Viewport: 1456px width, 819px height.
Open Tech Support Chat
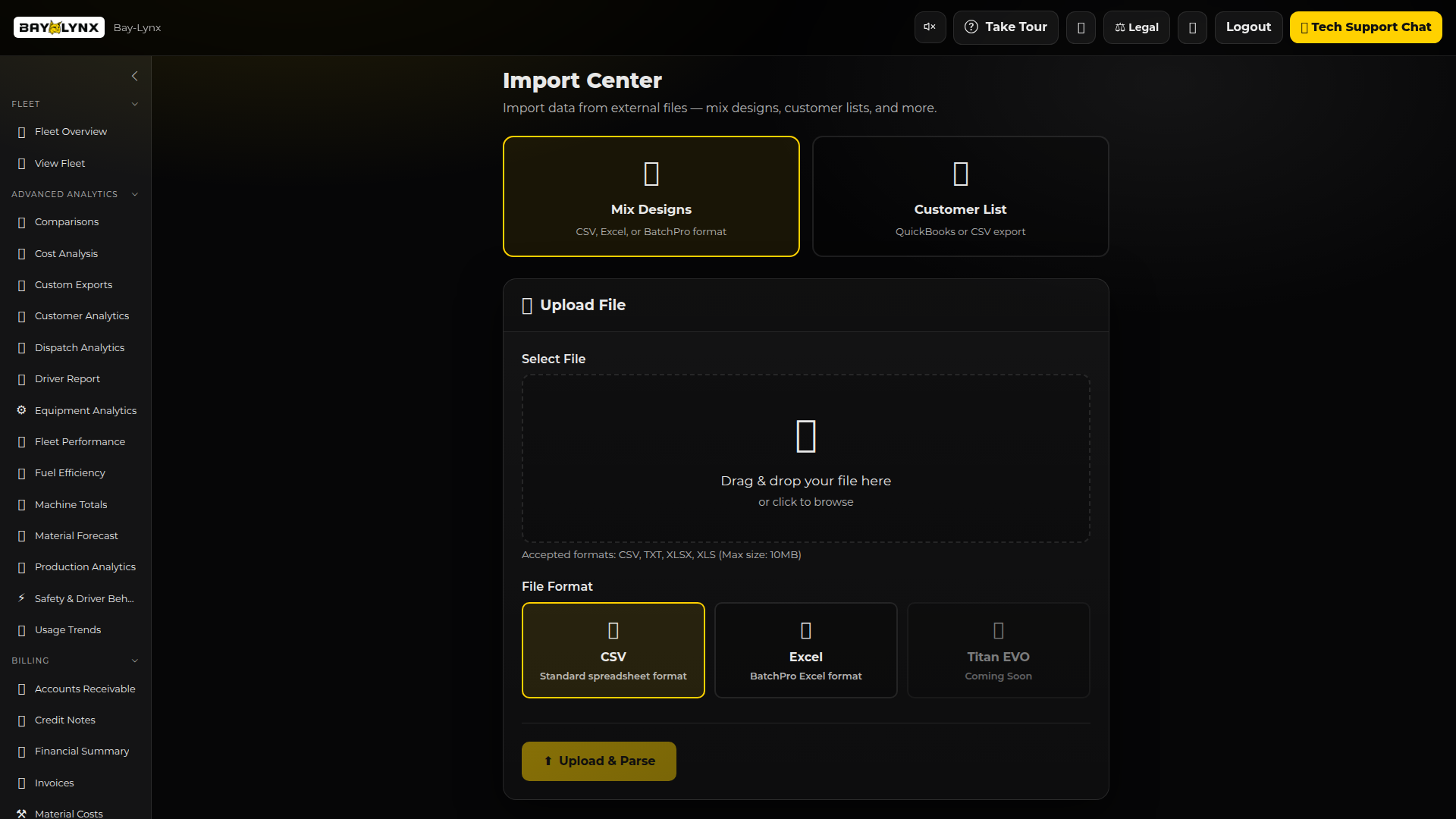tap(1365, 27)
